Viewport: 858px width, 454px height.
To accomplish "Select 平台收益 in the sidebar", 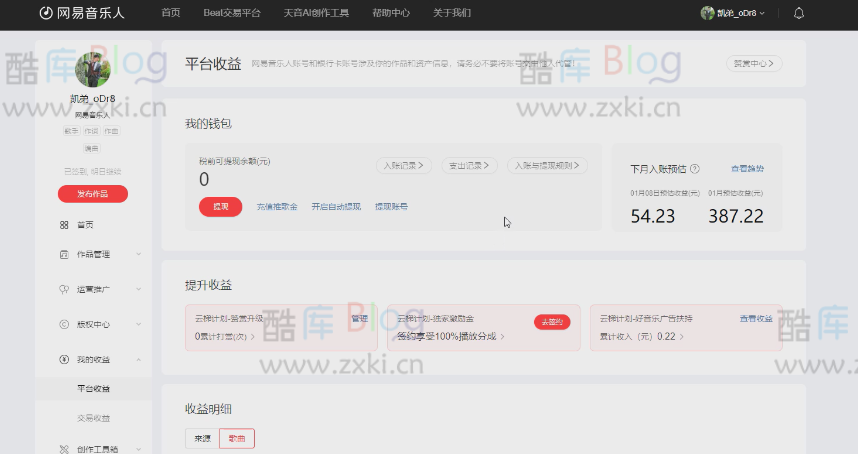I will pyautogui.click(x=94, y=388).
